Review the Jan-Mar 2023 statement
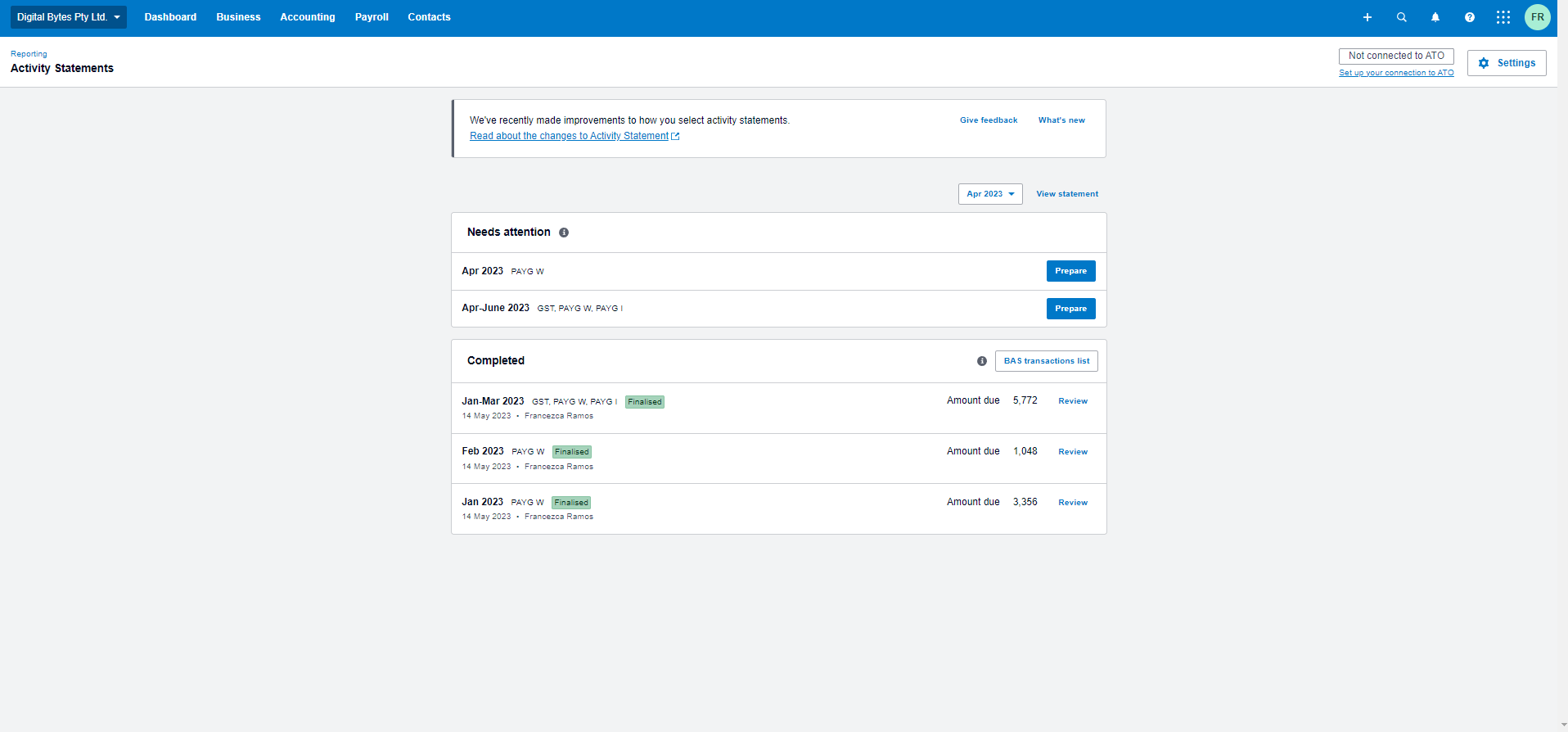 click(x=1073, y=401)
